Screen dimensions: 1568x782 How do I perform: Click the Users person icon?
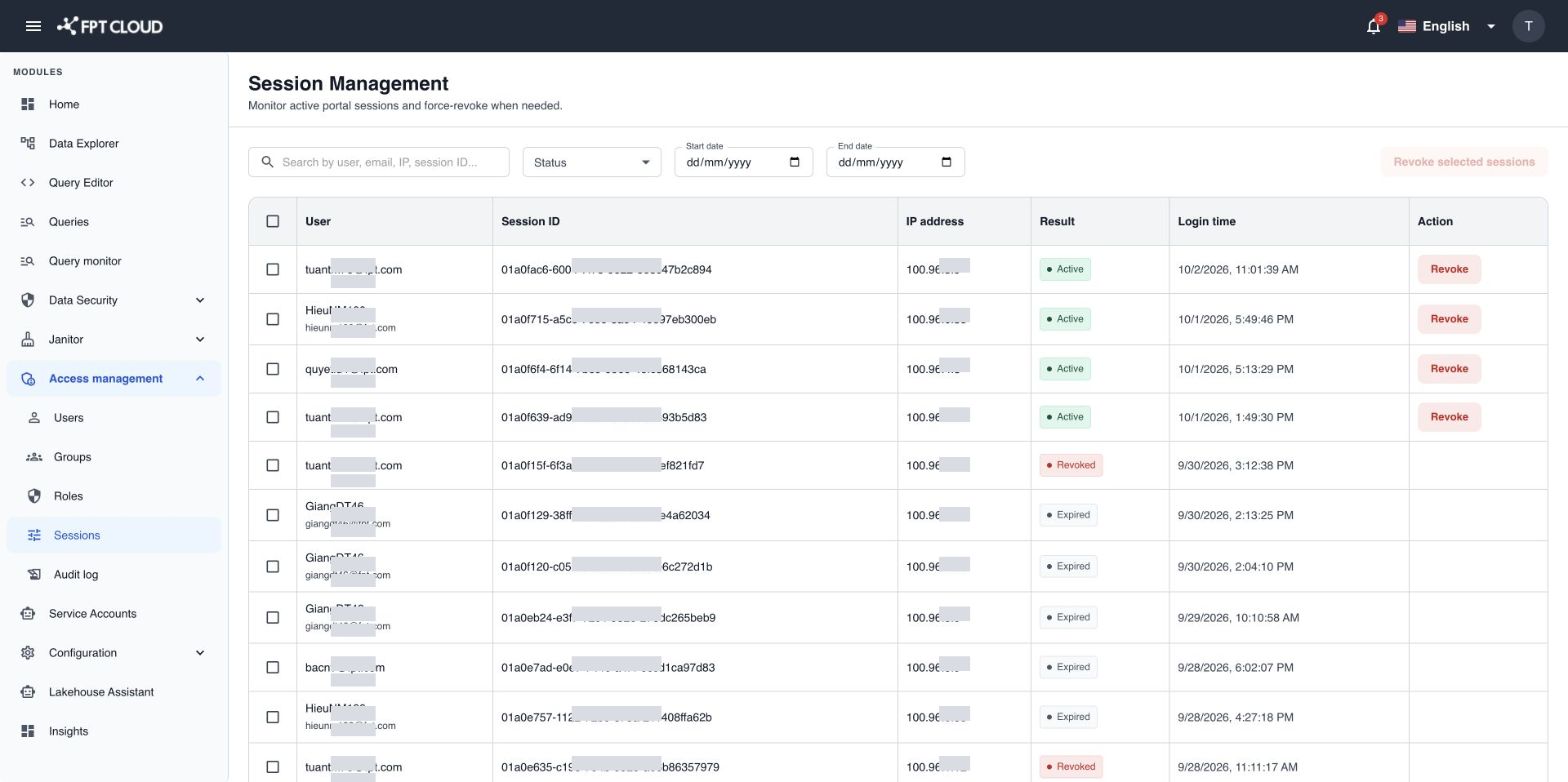tap(34, 418)
